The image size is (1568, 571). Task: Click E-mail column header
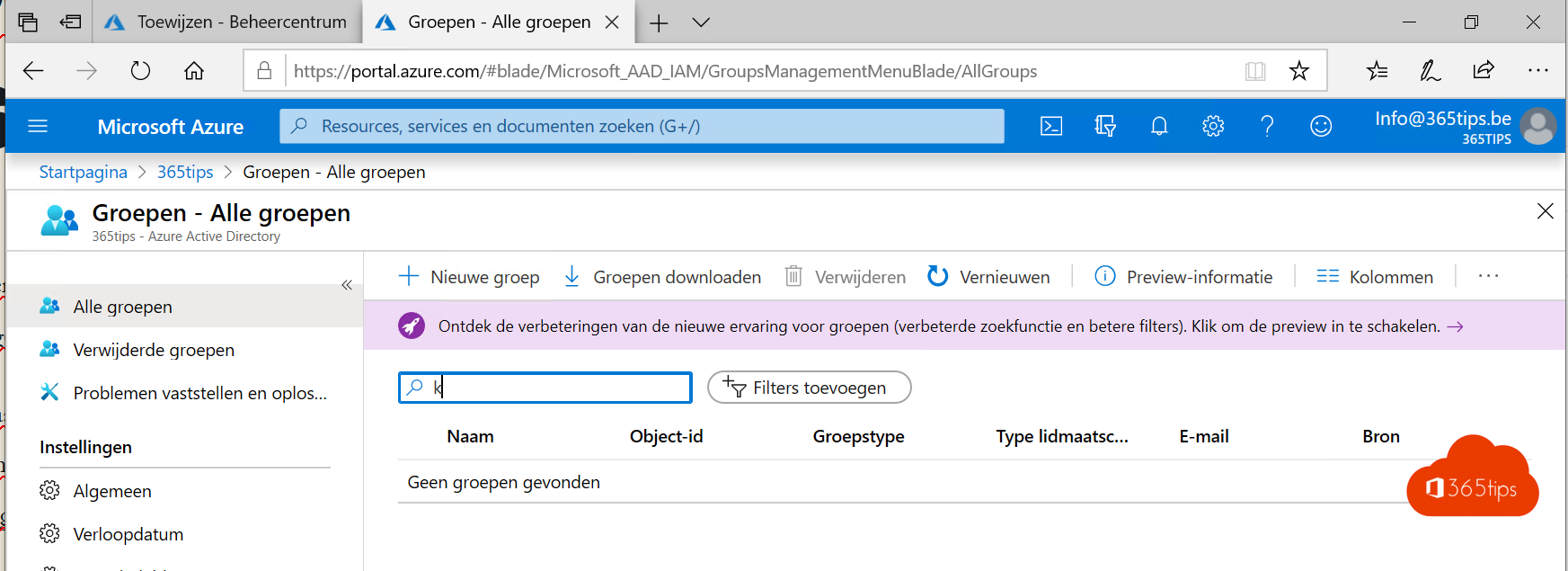1204,436
